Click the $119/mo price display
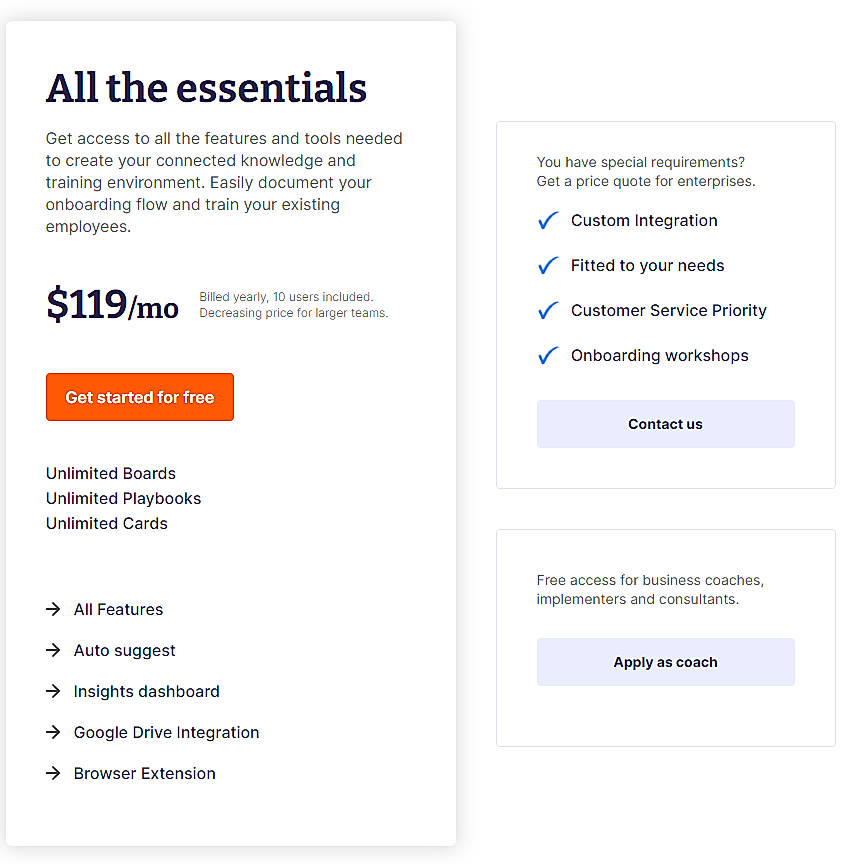 click(112, 305)
